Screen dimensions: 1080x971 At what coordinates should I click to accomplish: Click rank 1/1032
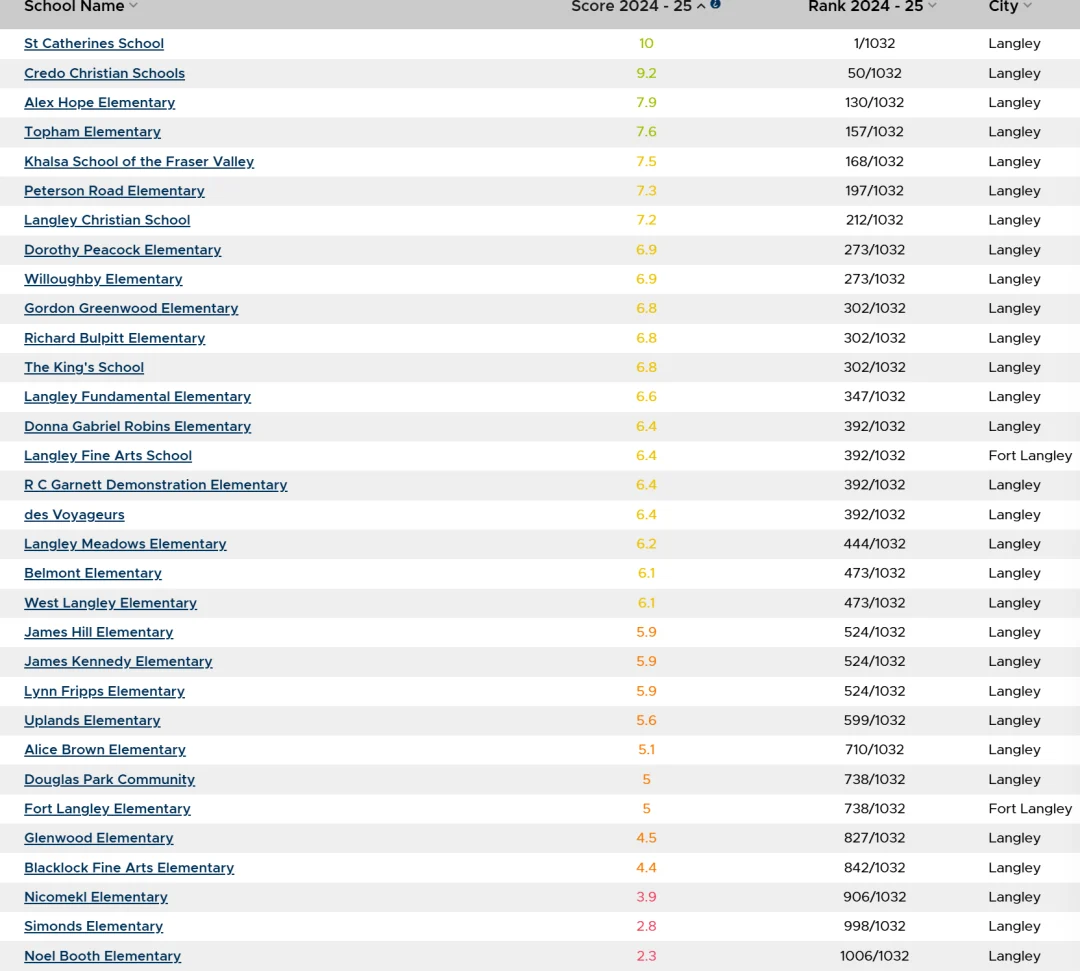[875, 43]
